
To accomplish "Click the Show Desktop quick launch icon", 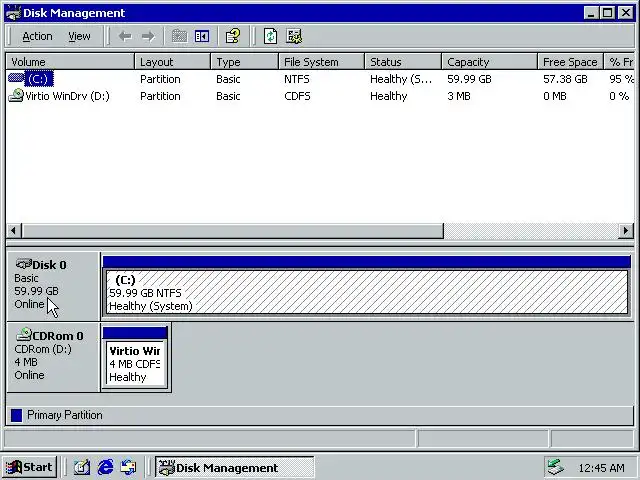I will point(82,467).
